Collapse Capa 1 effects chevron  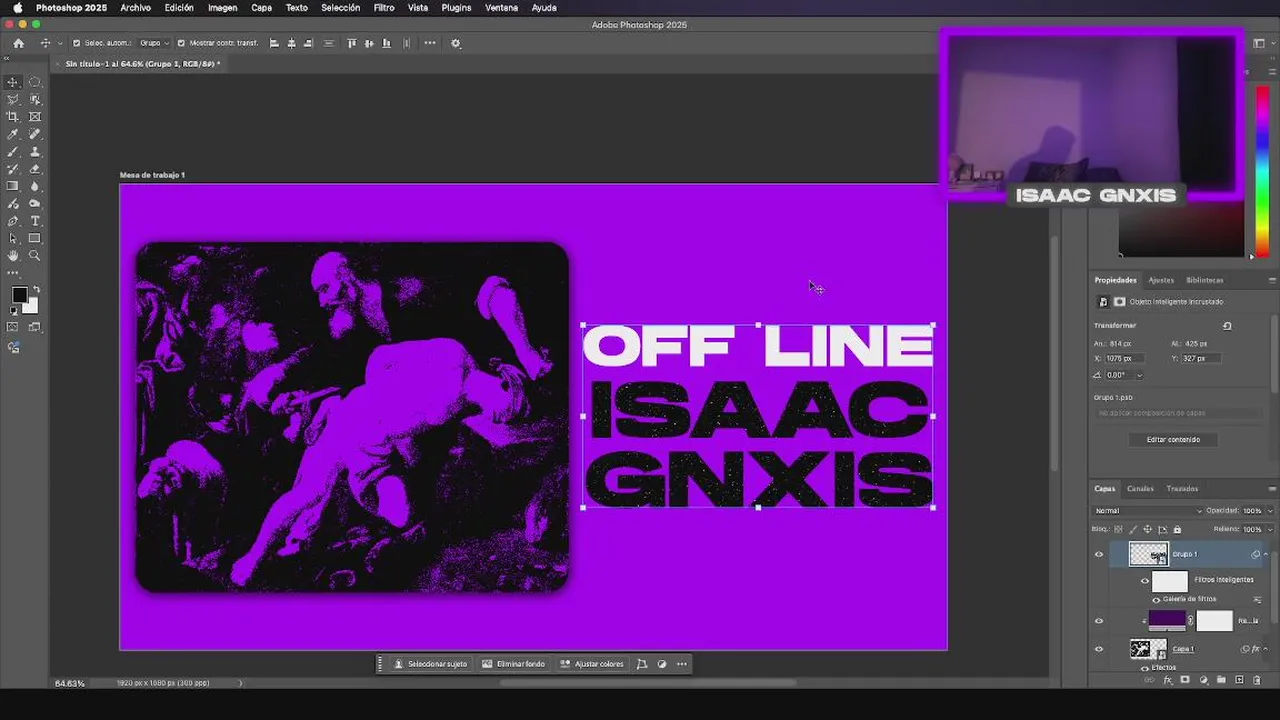pyautogui.click(x=1266, y=649)
